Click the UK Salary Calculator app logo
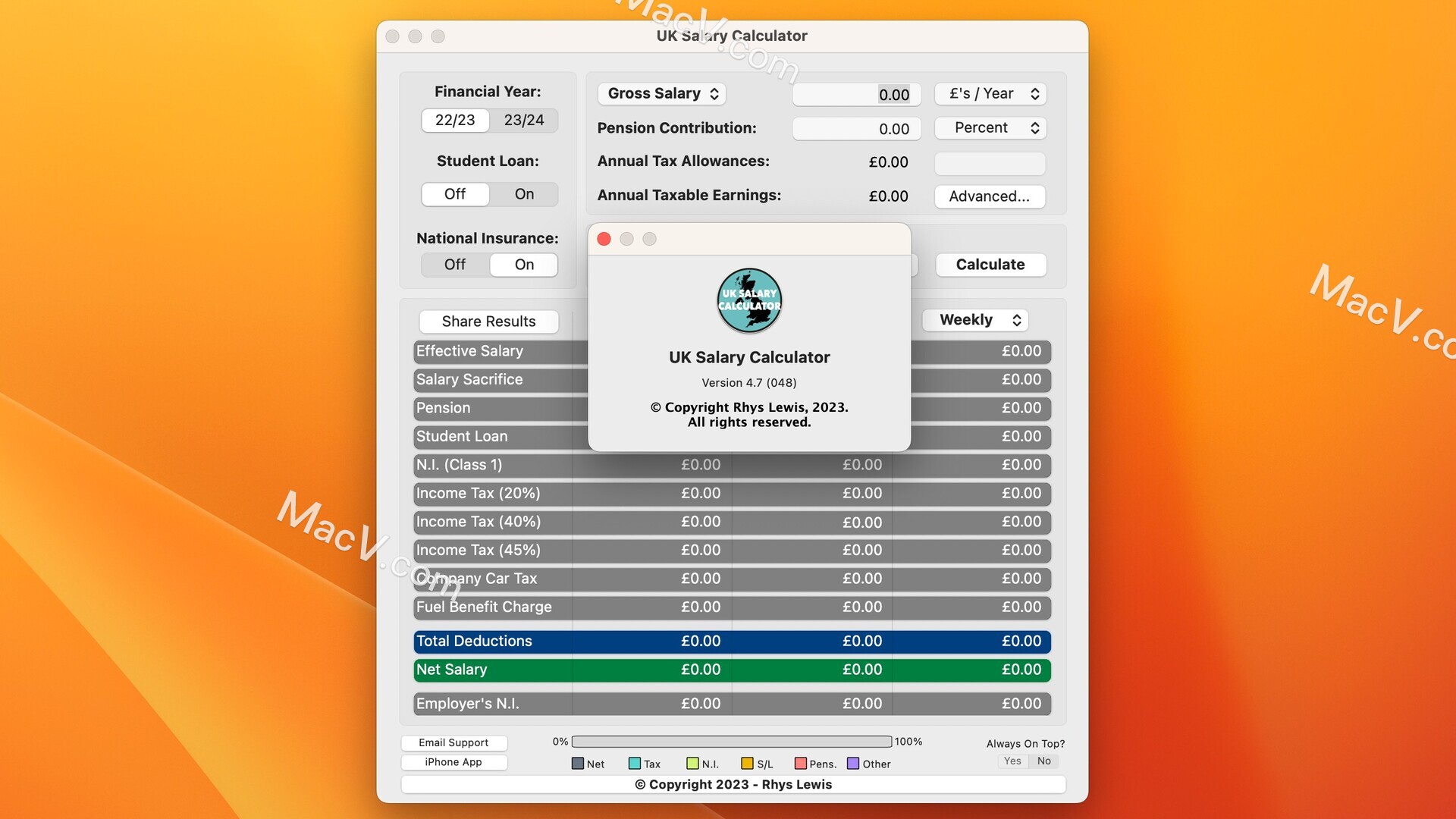Screen dimensions: 1456x819 (749, 301)
